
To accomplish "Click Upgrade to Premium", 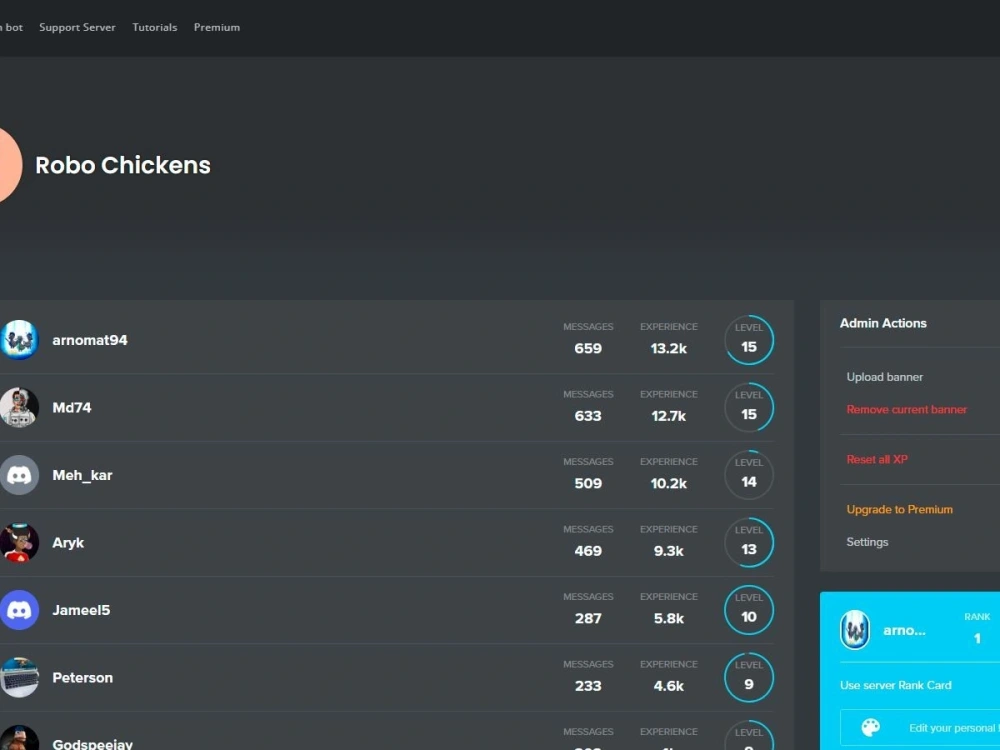I will tap(899, 510).
